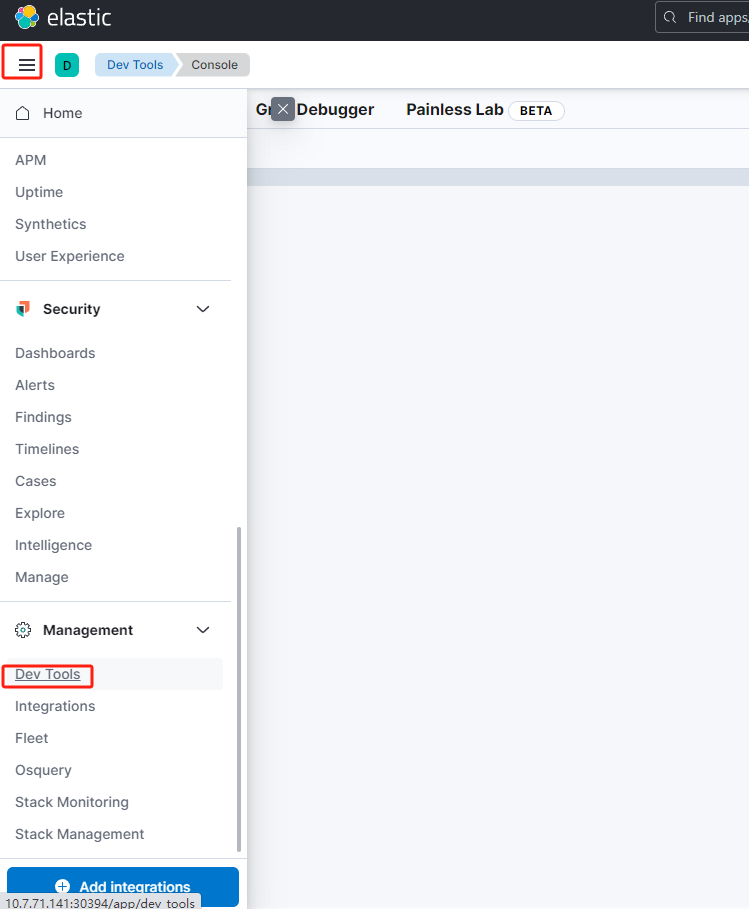The width and height of the screenshot is (749, 909).
Task: Open Findings in Security
Action: click(x=43, y=417)
